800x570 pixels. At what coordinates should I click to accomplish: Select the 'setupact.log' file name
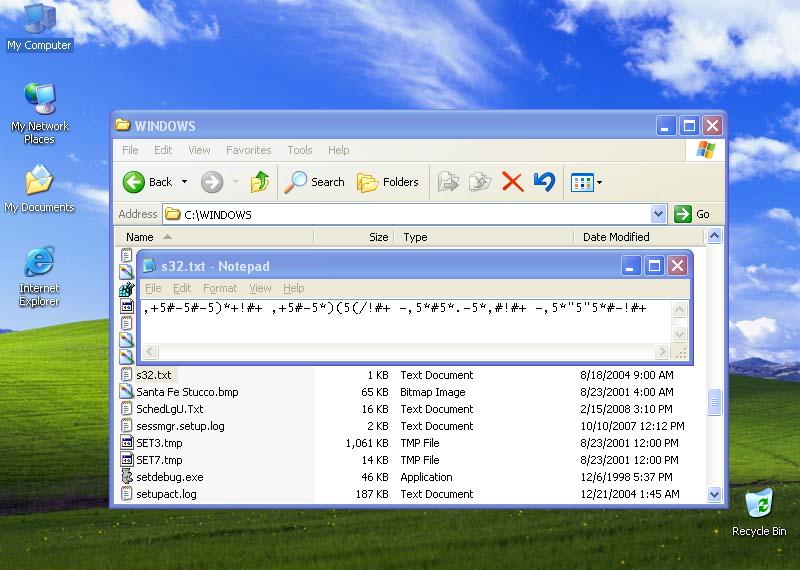point(166,494)
